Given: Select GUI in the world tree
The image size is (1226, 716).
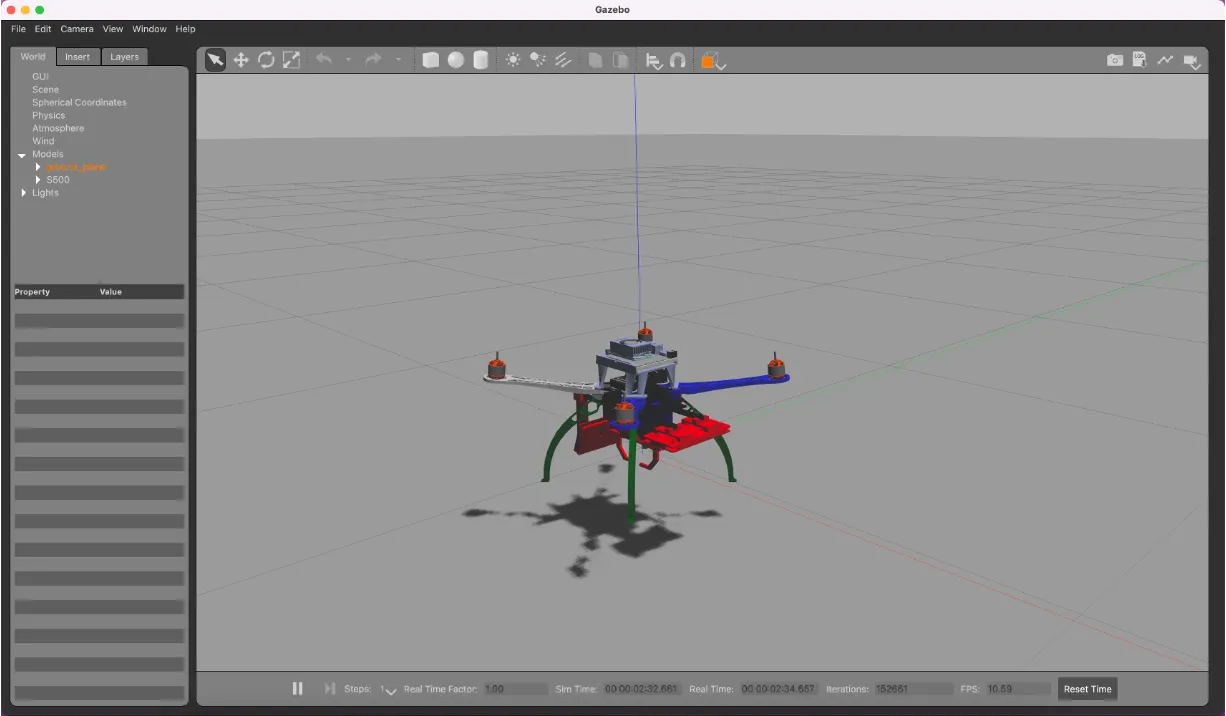Looking at the screenshot, I should (x=40, y=76).
